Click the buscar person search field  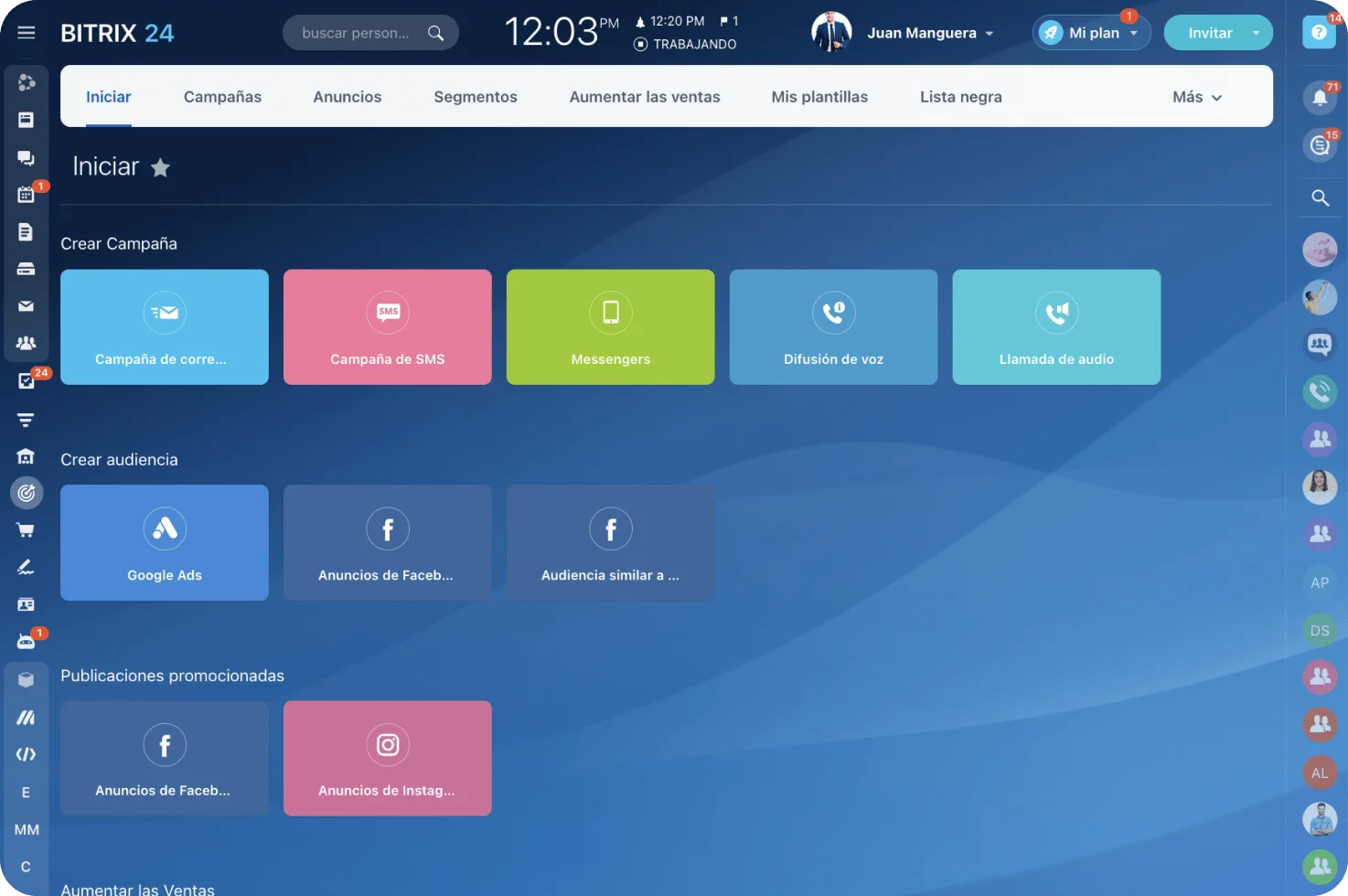click(363, 32)
